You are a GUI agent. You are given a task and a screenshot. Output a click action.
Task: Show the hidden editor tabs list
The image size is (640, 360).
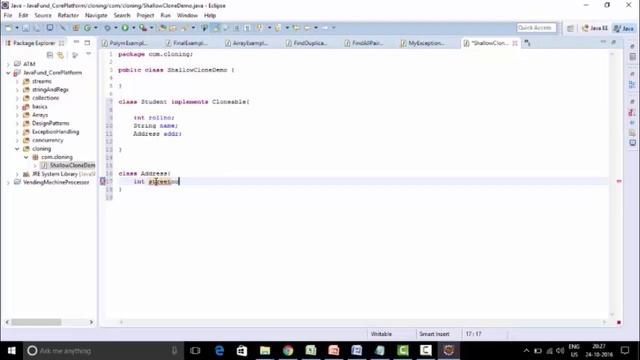(527, 43)
